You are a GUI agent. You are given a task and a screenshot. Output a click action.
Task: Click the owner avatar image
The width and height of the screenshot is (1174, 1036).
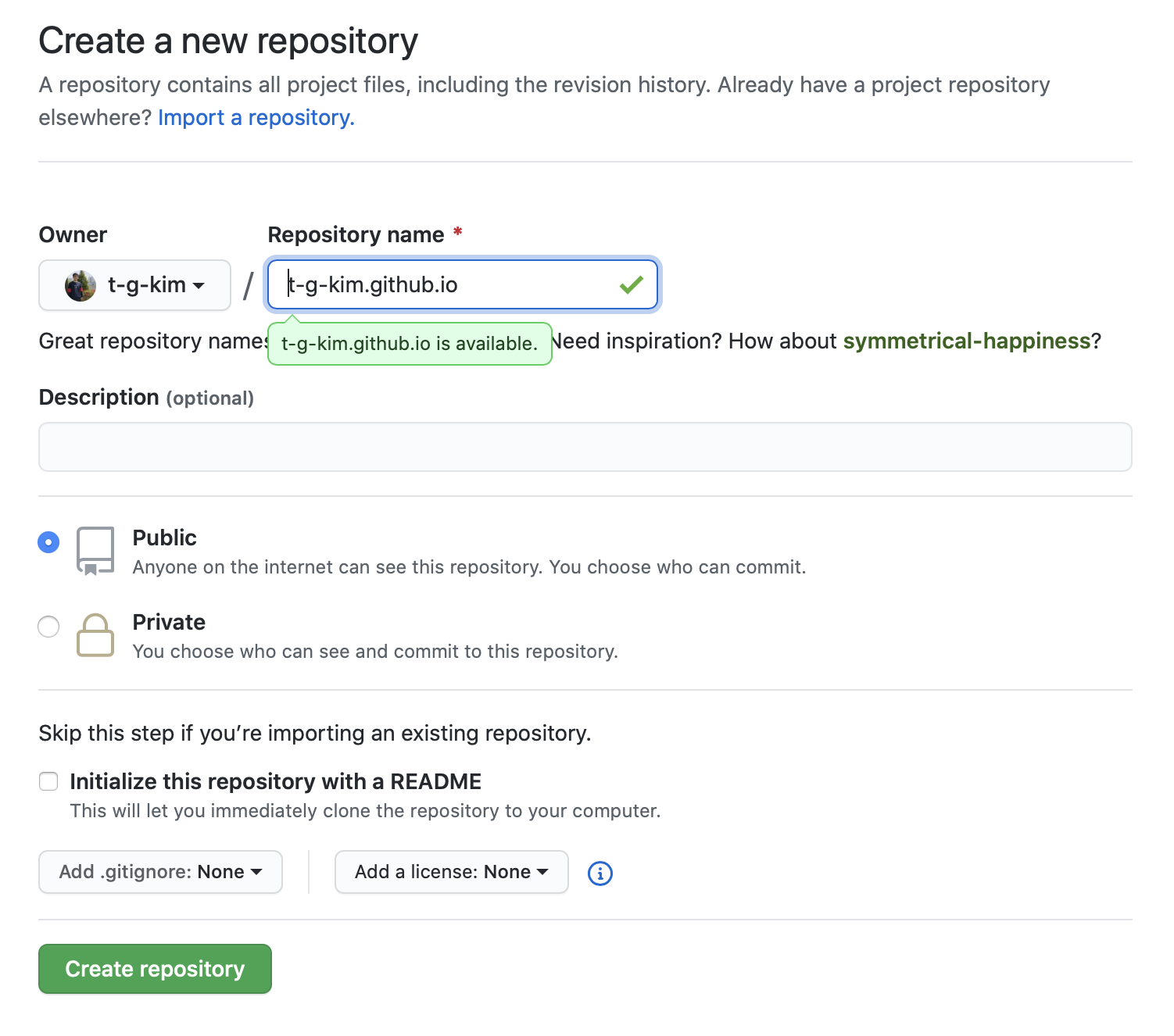(x=80, y=285)
